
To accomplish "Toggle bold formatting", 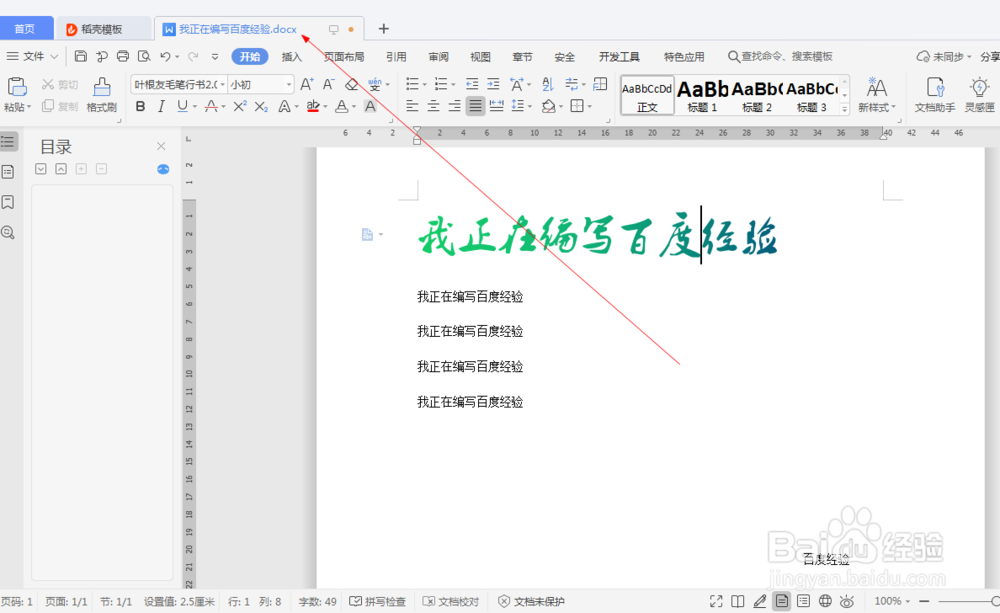I will coord(140,107).
